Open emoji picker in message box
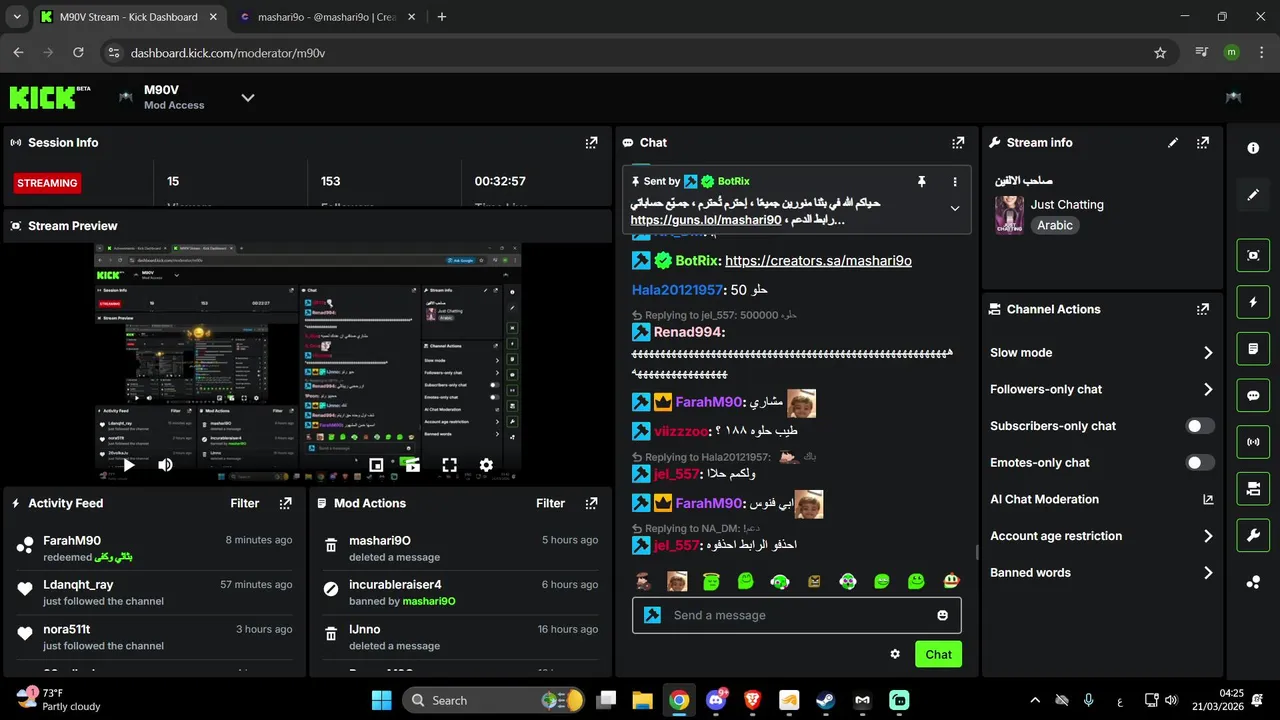 (x=942, y=615)
